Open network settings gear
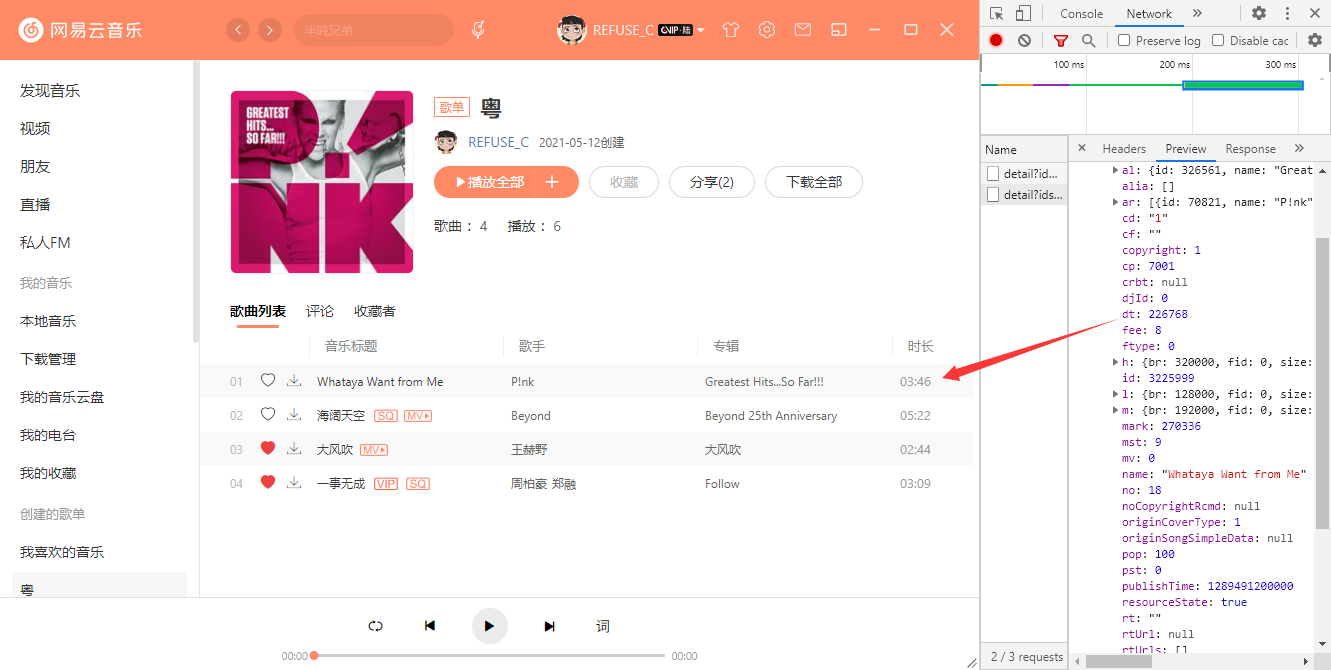This screenshot has height=670, width=1331. (1315, 40)
